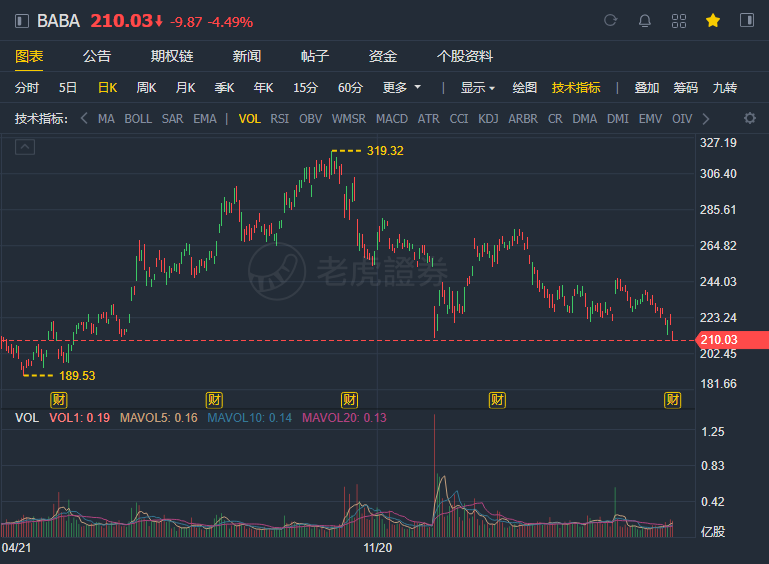Select the DMI sub-indicator
The image size is (769, 564).
(x=618, y=119)
